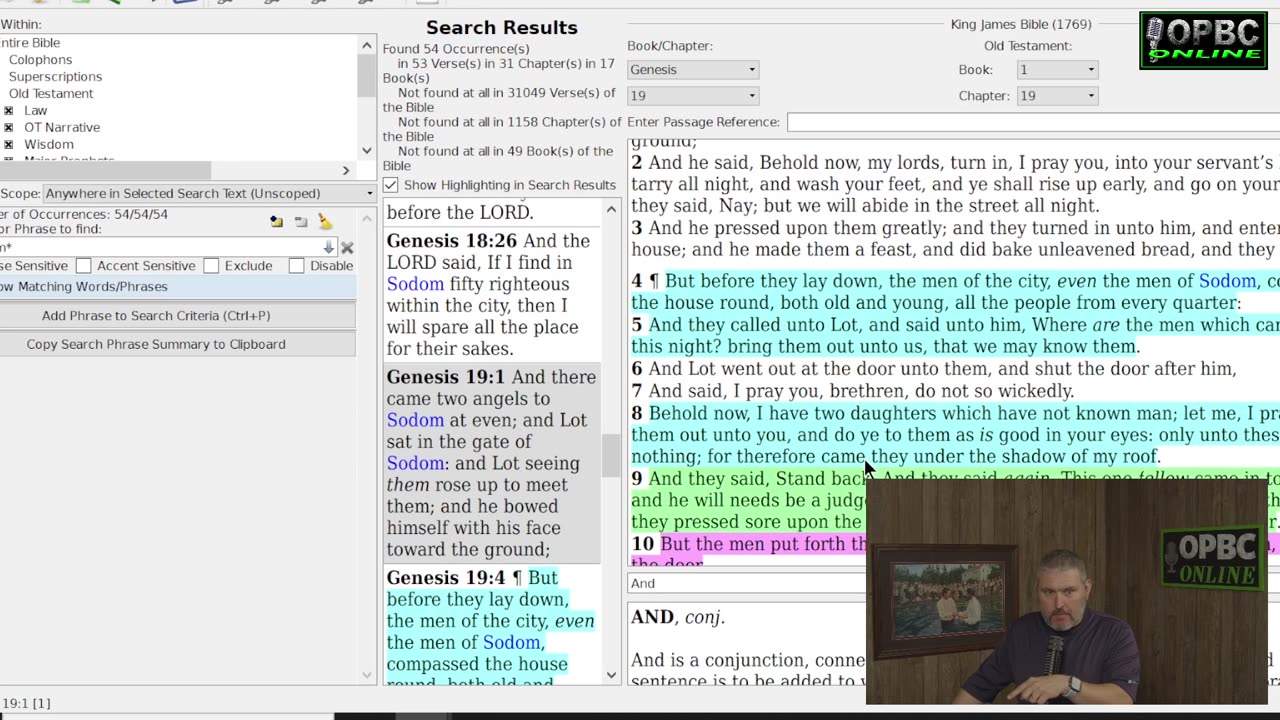Toggle the Wisdom checkbox
1280x720 pixels.
click(8, 144)
